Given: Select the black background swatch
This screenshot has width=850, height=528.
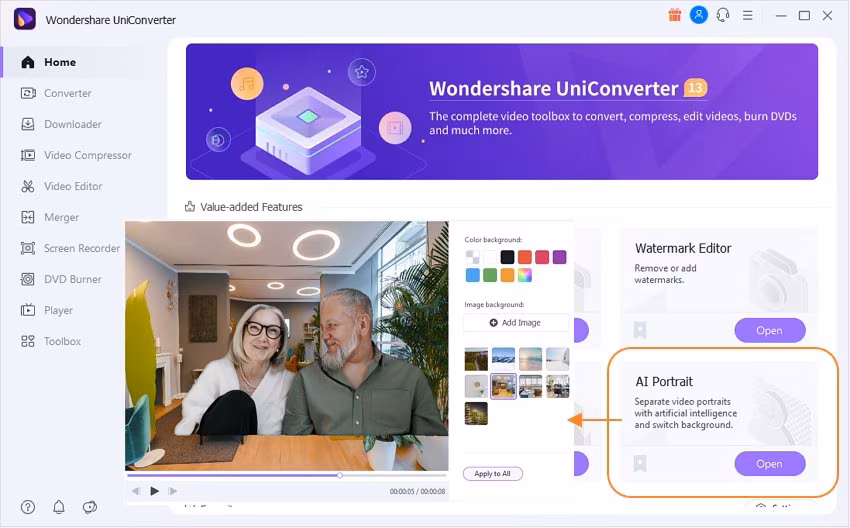Looking at the screenshot, I should pos(507,257).
